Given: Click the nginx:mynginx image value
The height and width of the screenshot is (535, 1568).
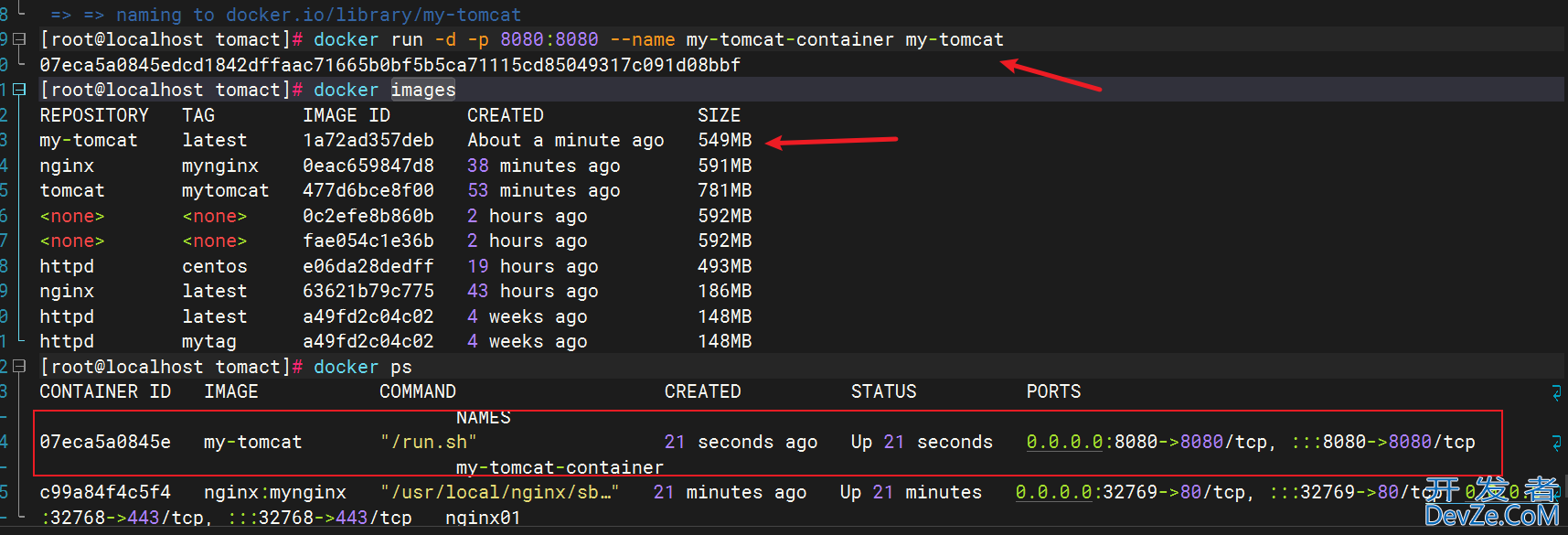Looking at the screenshot, I should pyautogui.click(x=275, y=492).
